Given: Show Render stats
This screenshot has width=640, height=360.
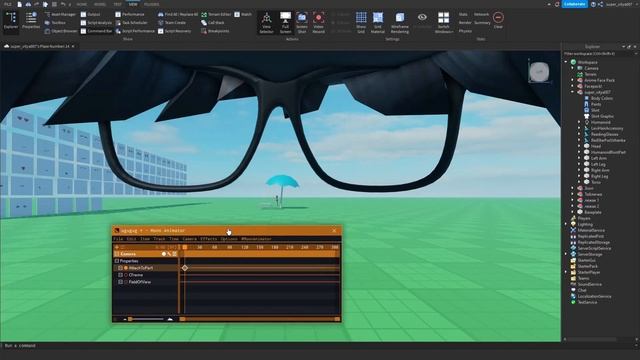Looking at the screenshot, I should click(465, 23).
